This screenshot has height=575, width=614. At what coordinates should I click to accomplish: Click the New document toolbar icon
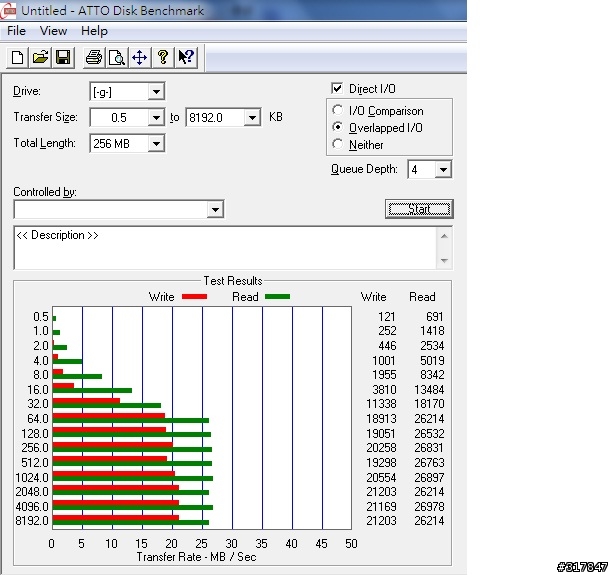click(17, 58)
